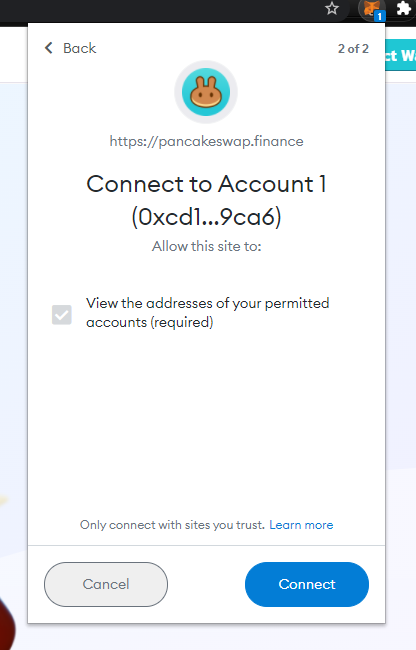Click the partially hidden teal Connect Wallet button
Viewport: 416px width, 650px height.
click(401, 55)
